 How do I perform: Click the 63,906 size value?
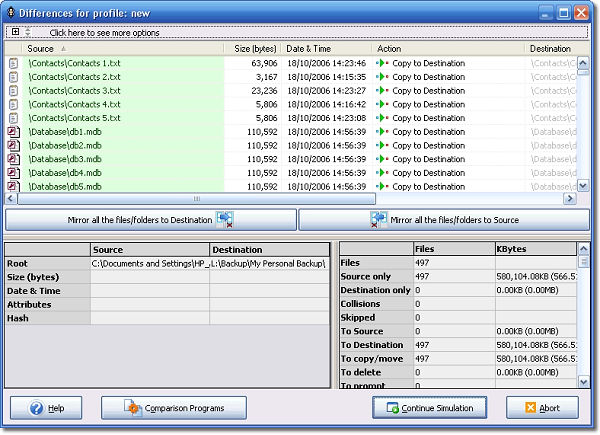[x=264, y=63]
